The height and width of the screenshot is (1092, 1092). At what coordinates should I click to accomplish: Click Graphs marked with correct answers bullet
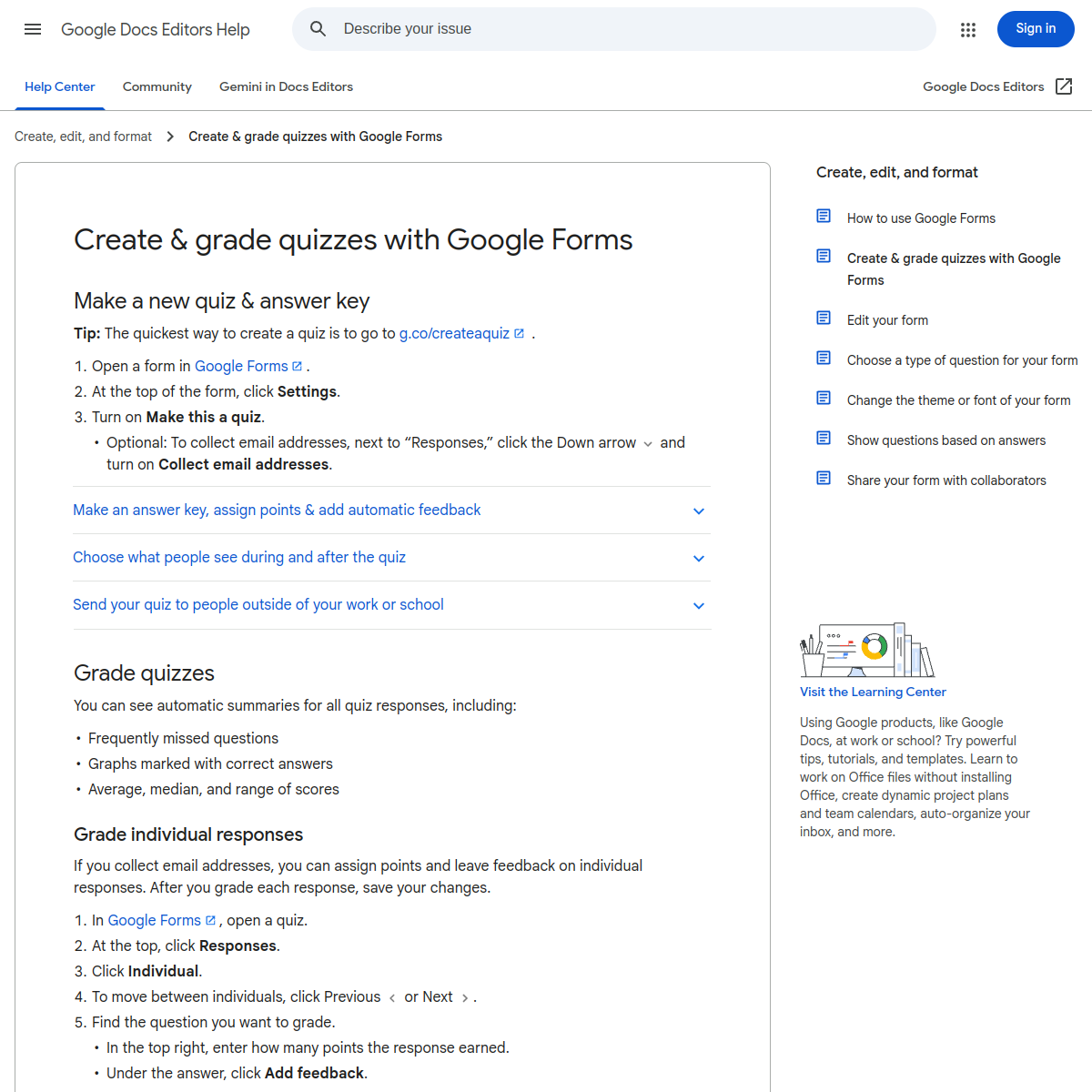click(x=210, y=764)
